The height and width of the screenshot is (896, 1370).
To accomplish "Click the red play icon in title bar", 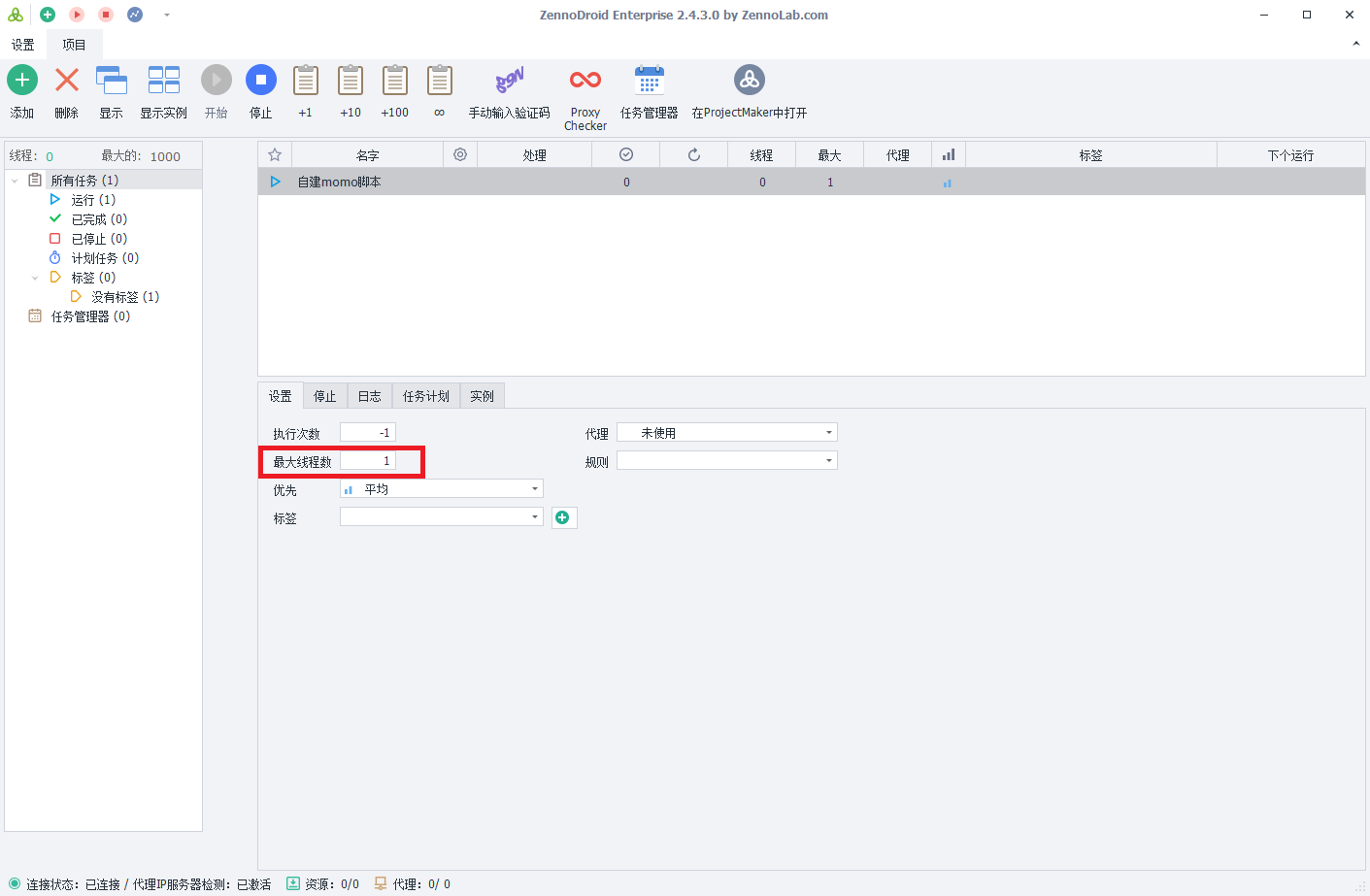I will click(77, 15).
